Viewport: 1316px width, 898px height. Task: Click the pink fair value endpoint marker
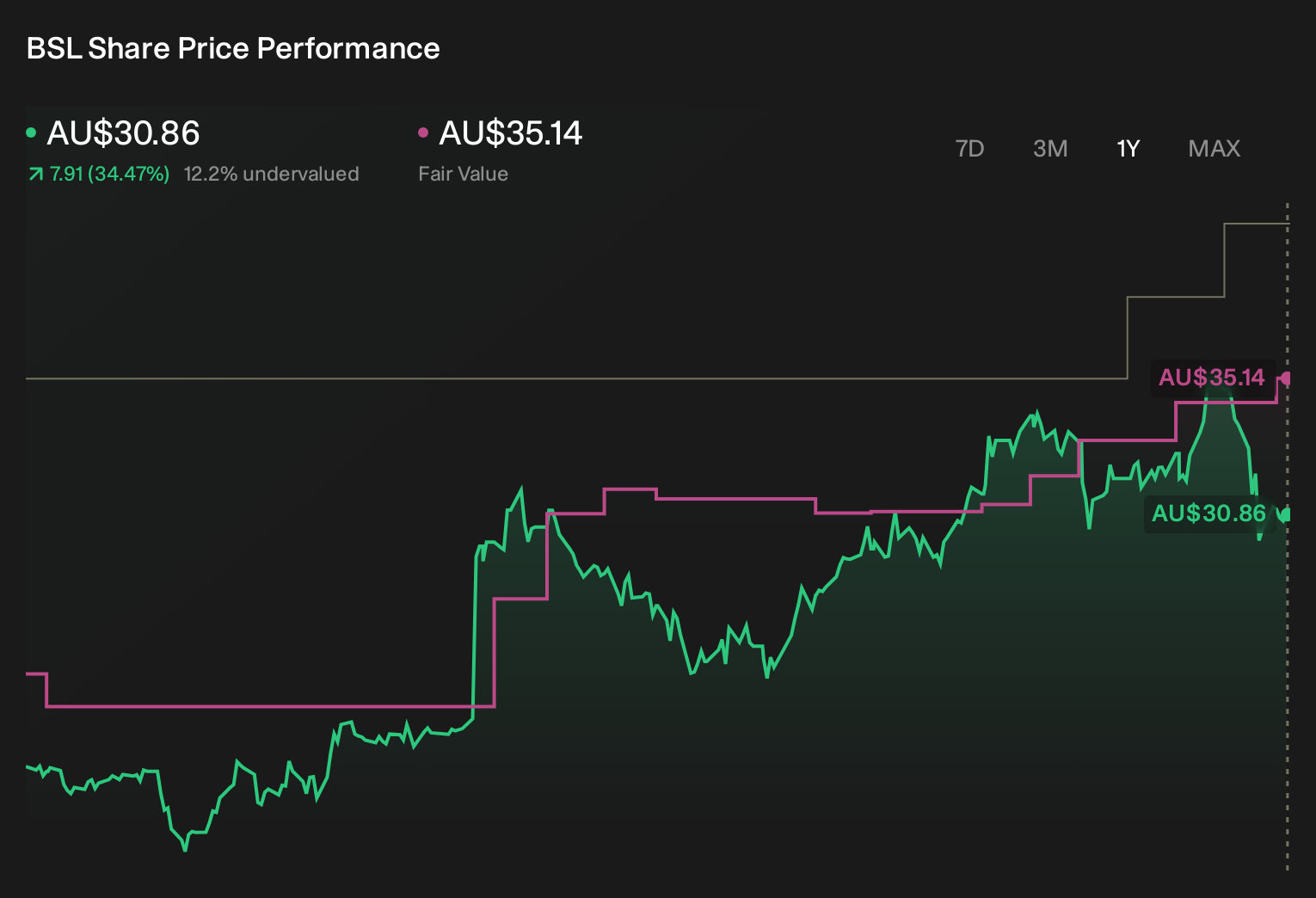pyautogui.click(x=1286, y=378)
